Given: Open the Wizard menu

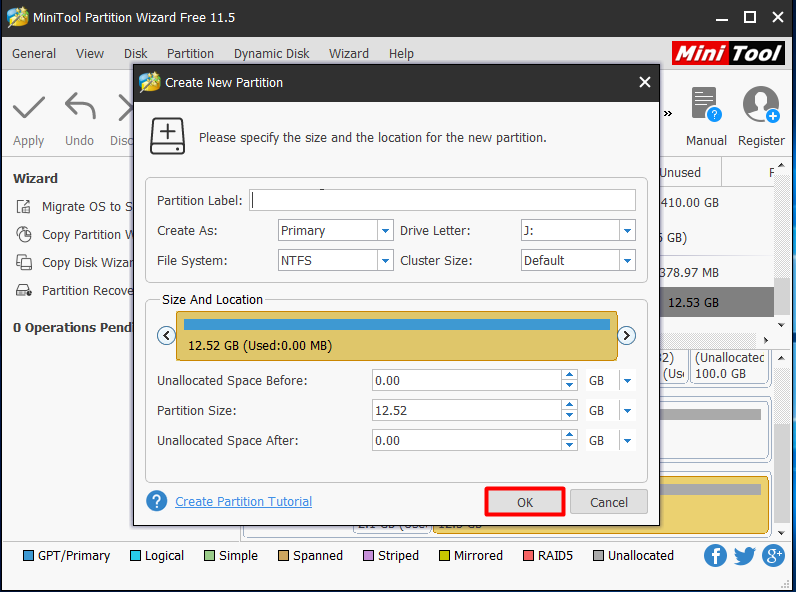Looking at the screenshot, I should [x=349, y=53].
